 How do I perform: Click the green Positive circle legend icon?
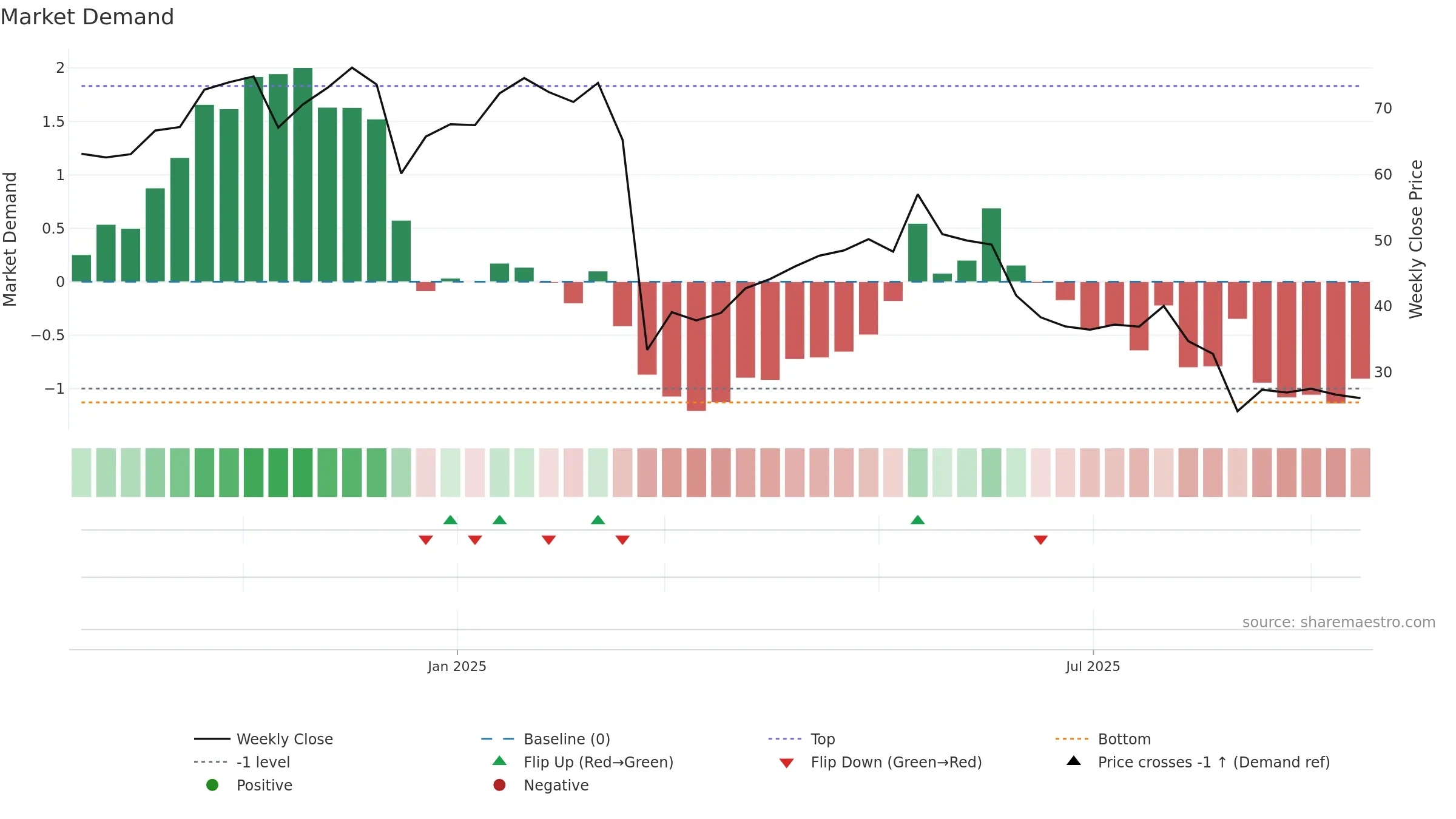click(212, 785)
